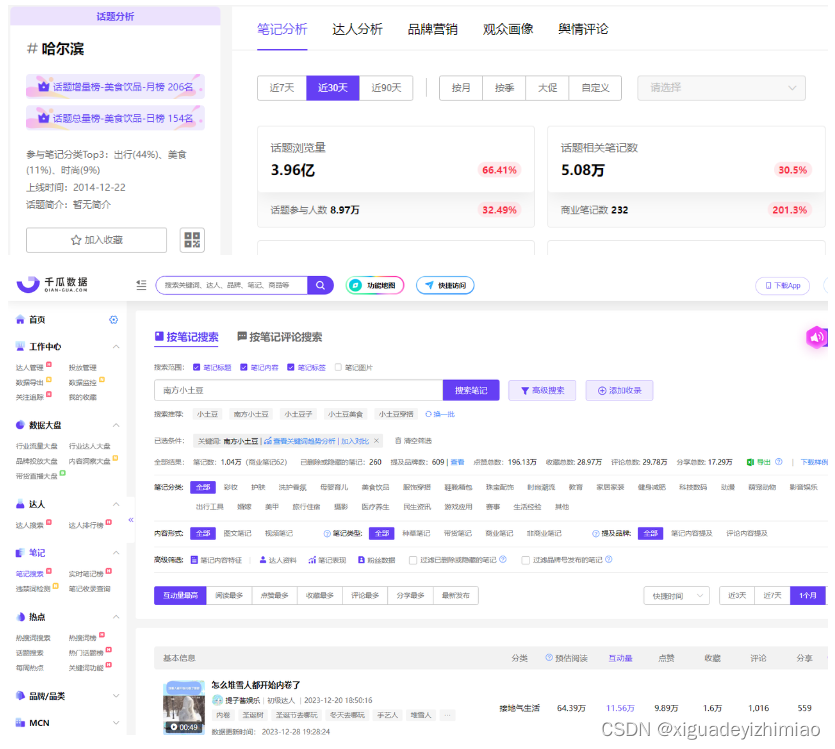This screenshot has width=835, height=749.
Task: Open the 快捷时间 dropdown
Action: point(676,596)
